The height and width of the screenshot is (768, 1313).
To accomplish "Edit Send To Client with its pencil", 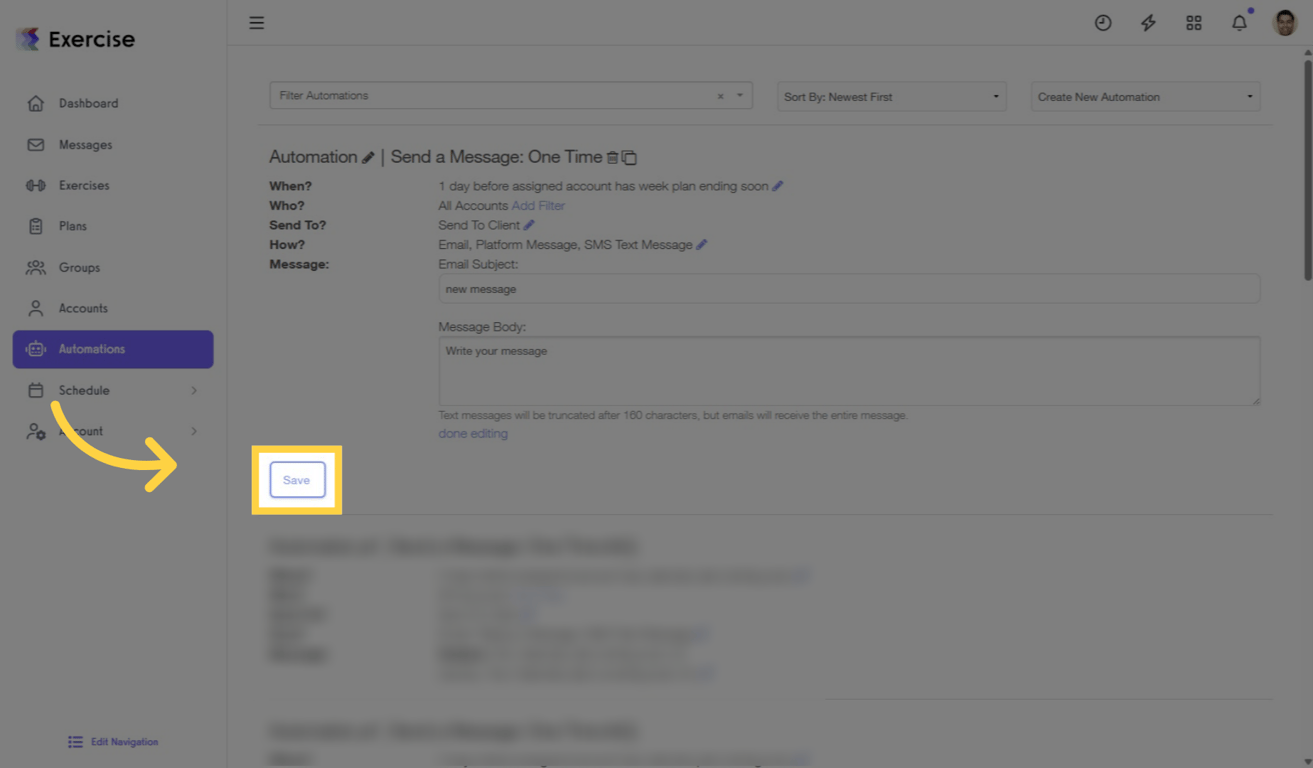I will tap(529, 225).
